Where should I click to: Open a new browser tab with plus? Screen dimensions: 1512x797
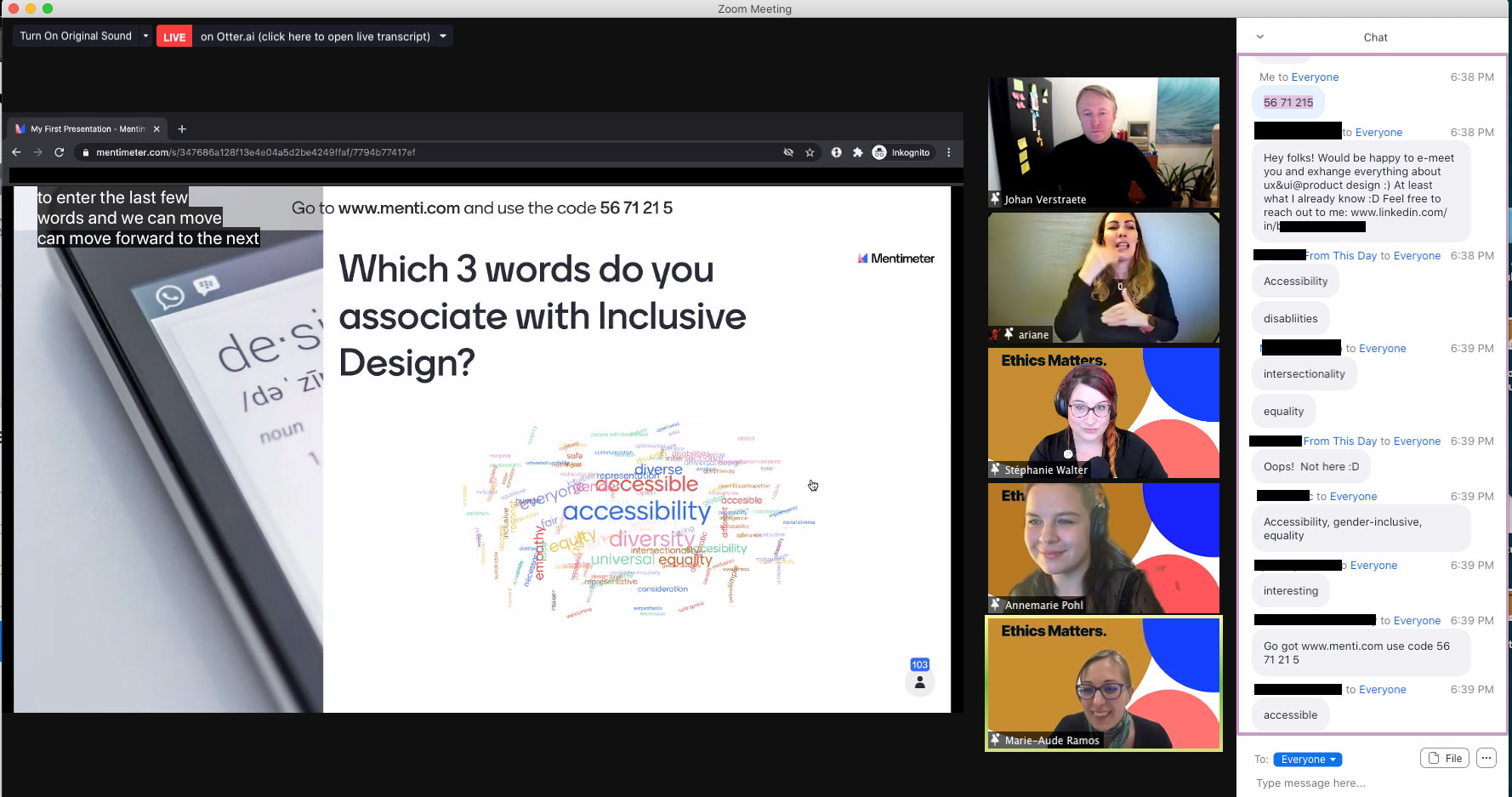pyautogui.click(x=182, y=129)
